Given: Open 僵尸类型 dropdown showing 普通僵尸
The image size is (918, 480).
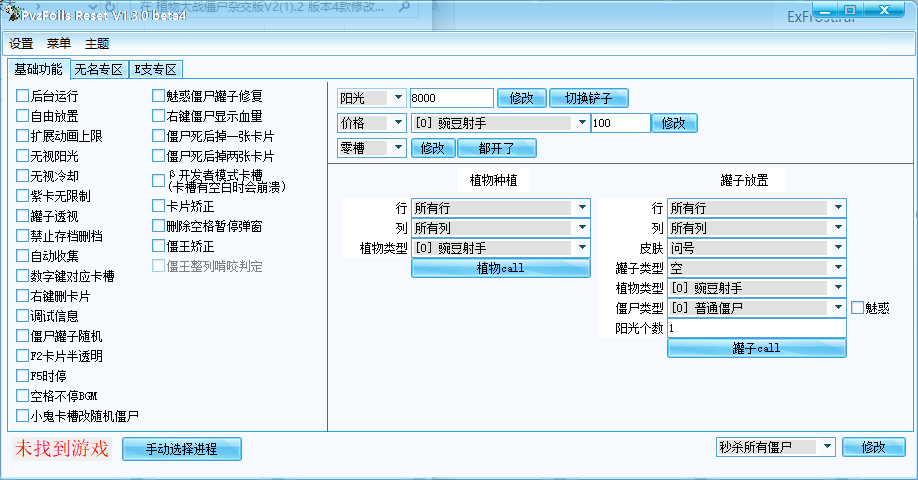Looking at the screenshot, I should (837, 308).
